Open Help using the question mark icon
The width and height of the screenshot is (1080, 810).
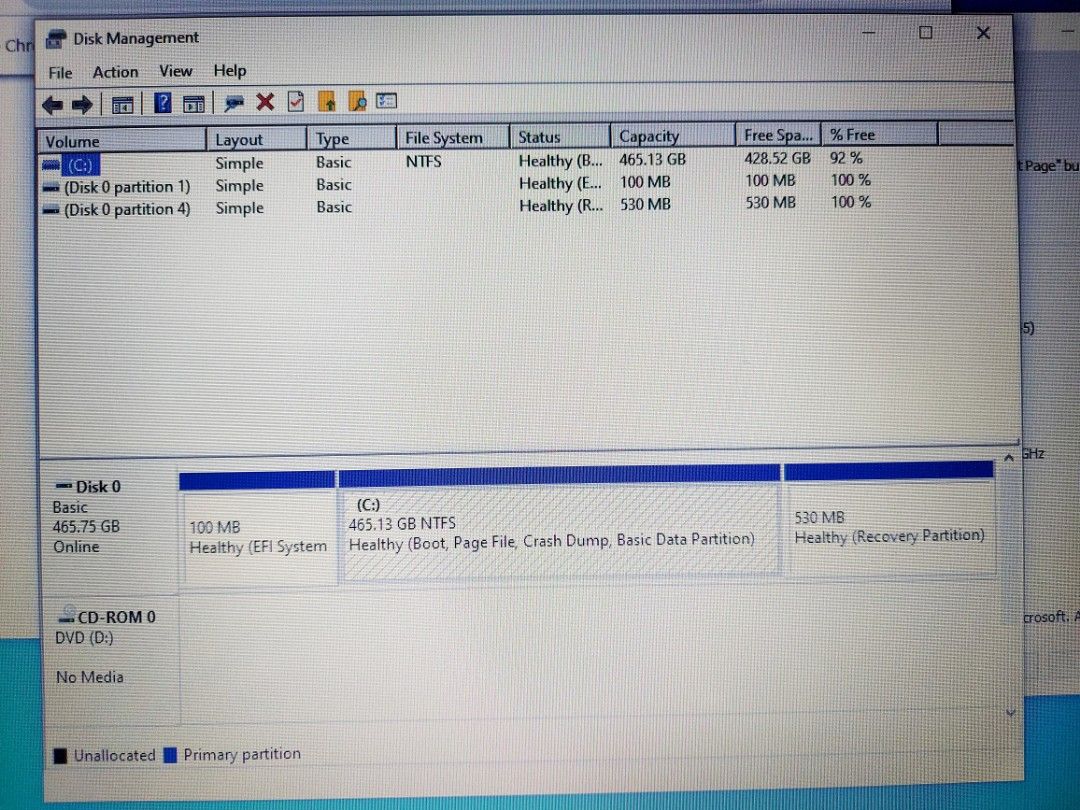[162, 101]
